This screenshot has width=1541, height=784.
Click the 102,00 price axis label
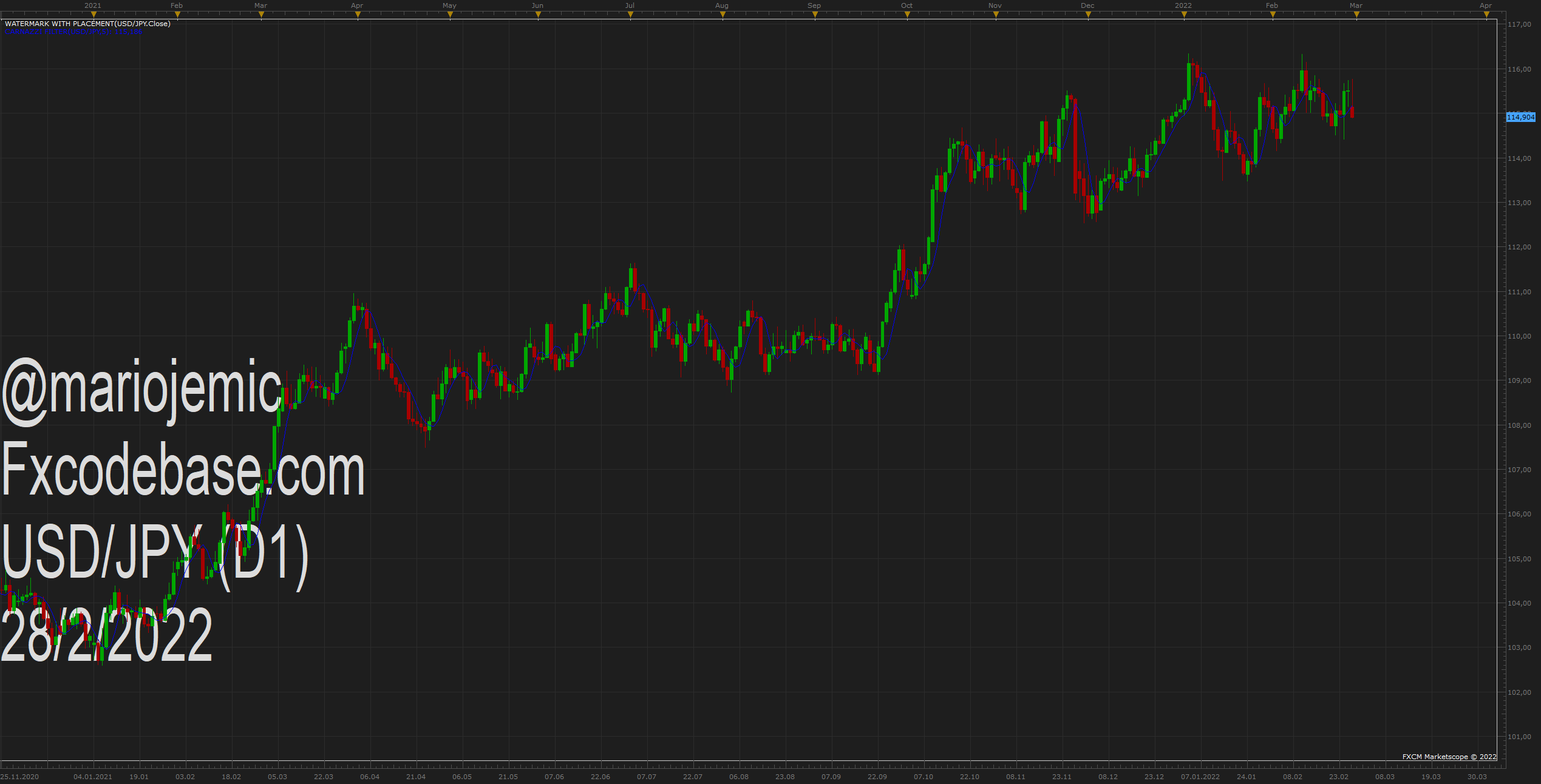1519,692
